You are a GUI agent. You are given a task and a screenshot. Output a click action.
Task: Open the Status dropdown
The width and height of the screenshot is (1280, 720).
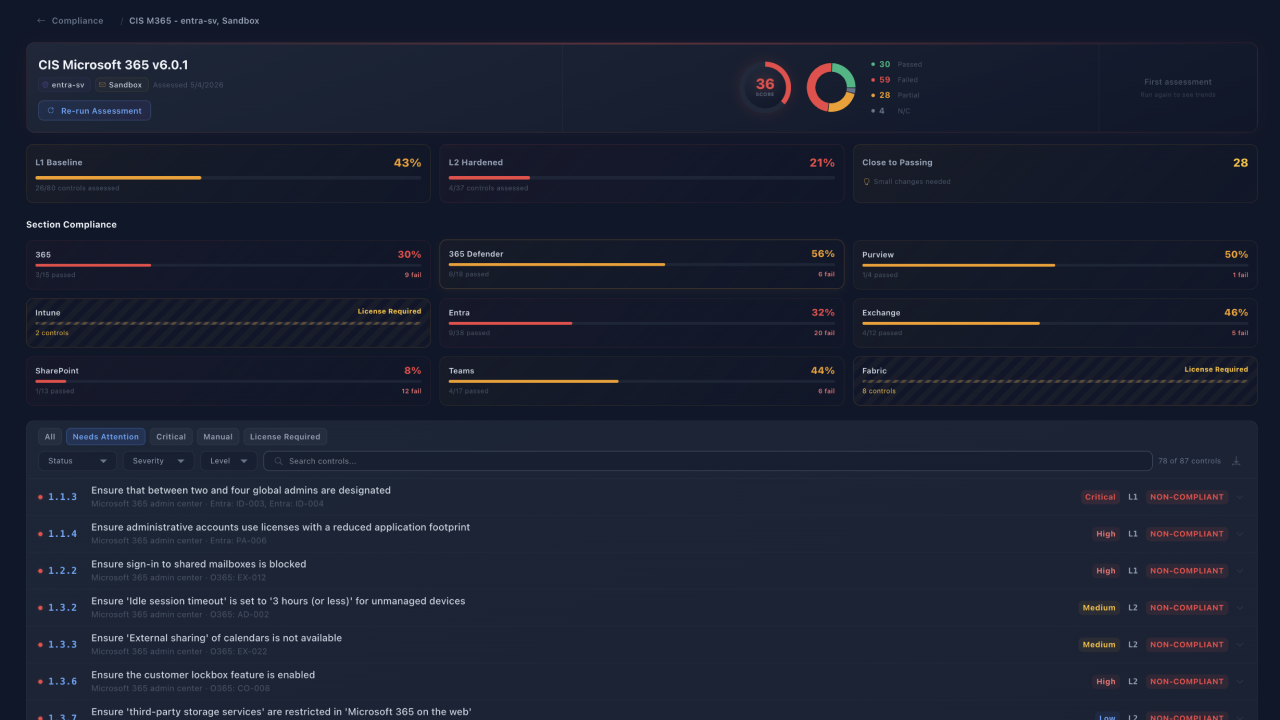[77, 461]
